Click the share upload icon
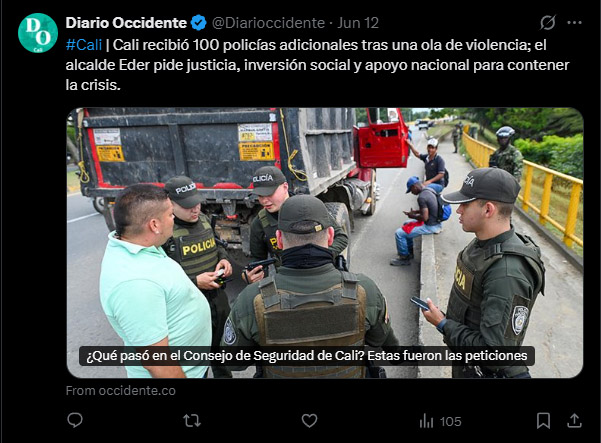Screen dimensions: 601x443 click(x=574, y=421)
